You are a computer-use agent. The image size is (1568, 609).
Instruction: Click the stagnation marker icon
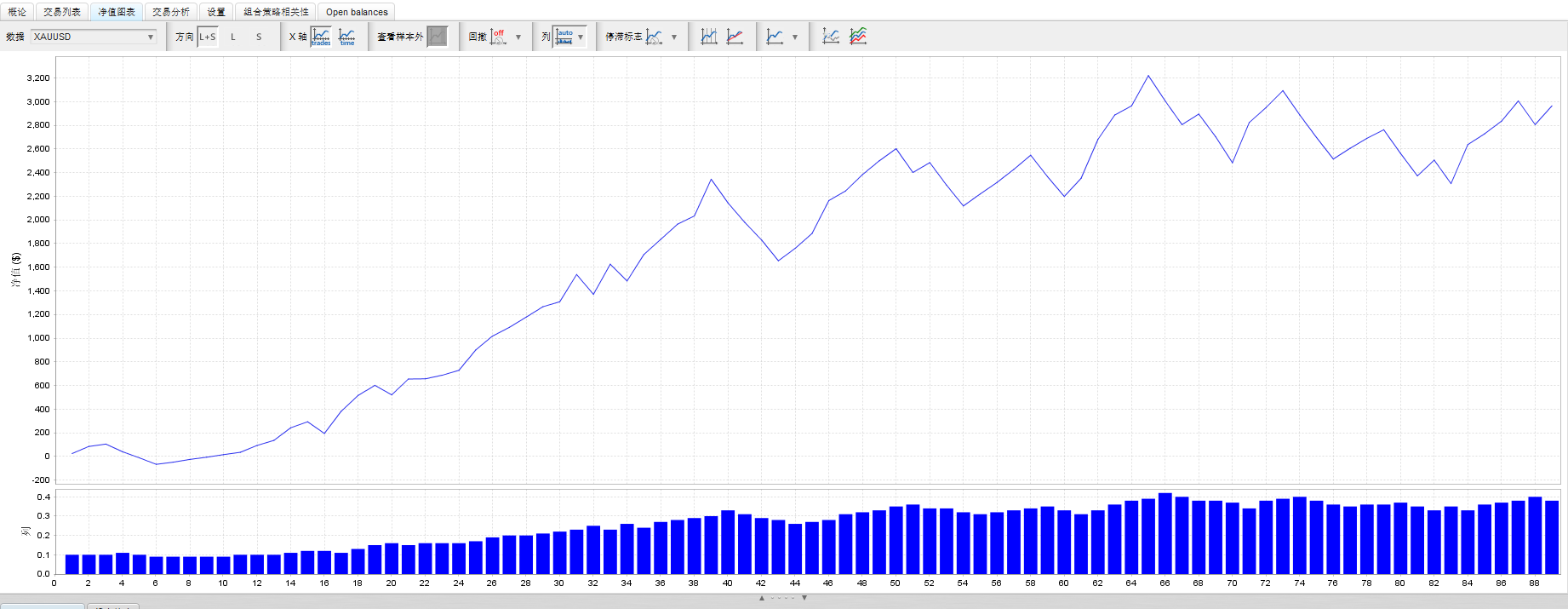coord(654,37)
